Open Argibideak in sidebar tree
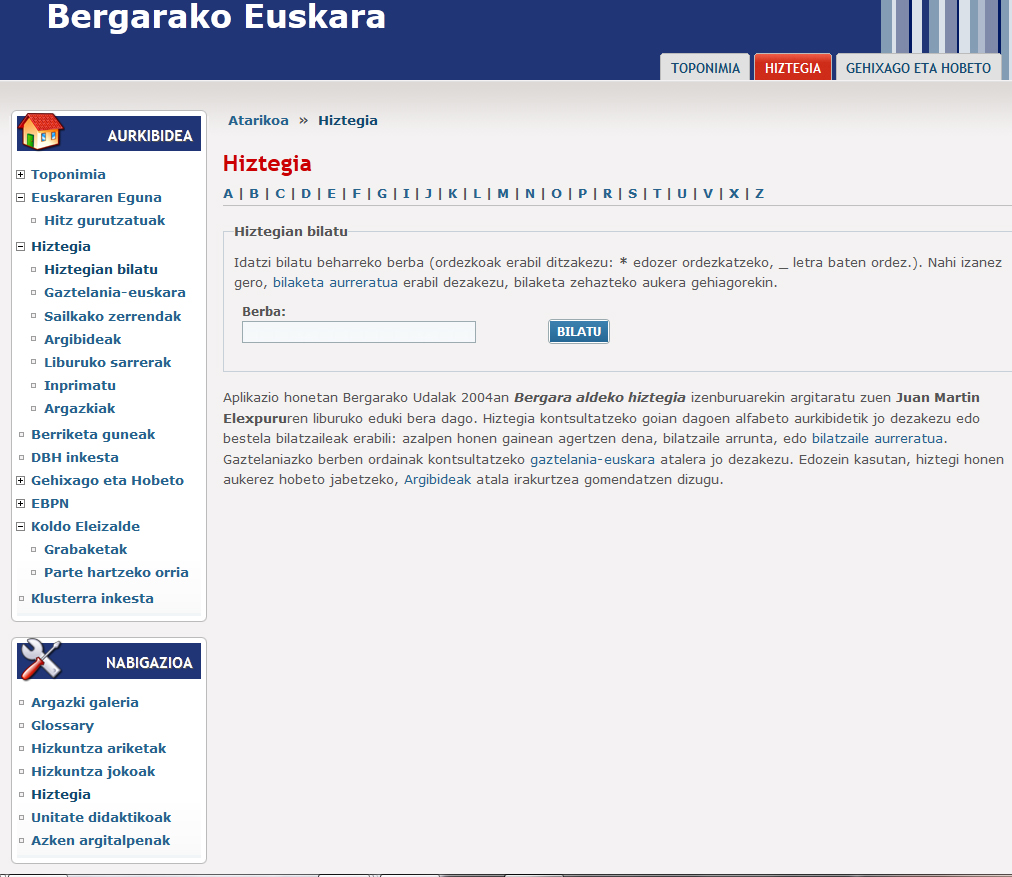This screenshot has width=1012, height=877. click(83, 339)
